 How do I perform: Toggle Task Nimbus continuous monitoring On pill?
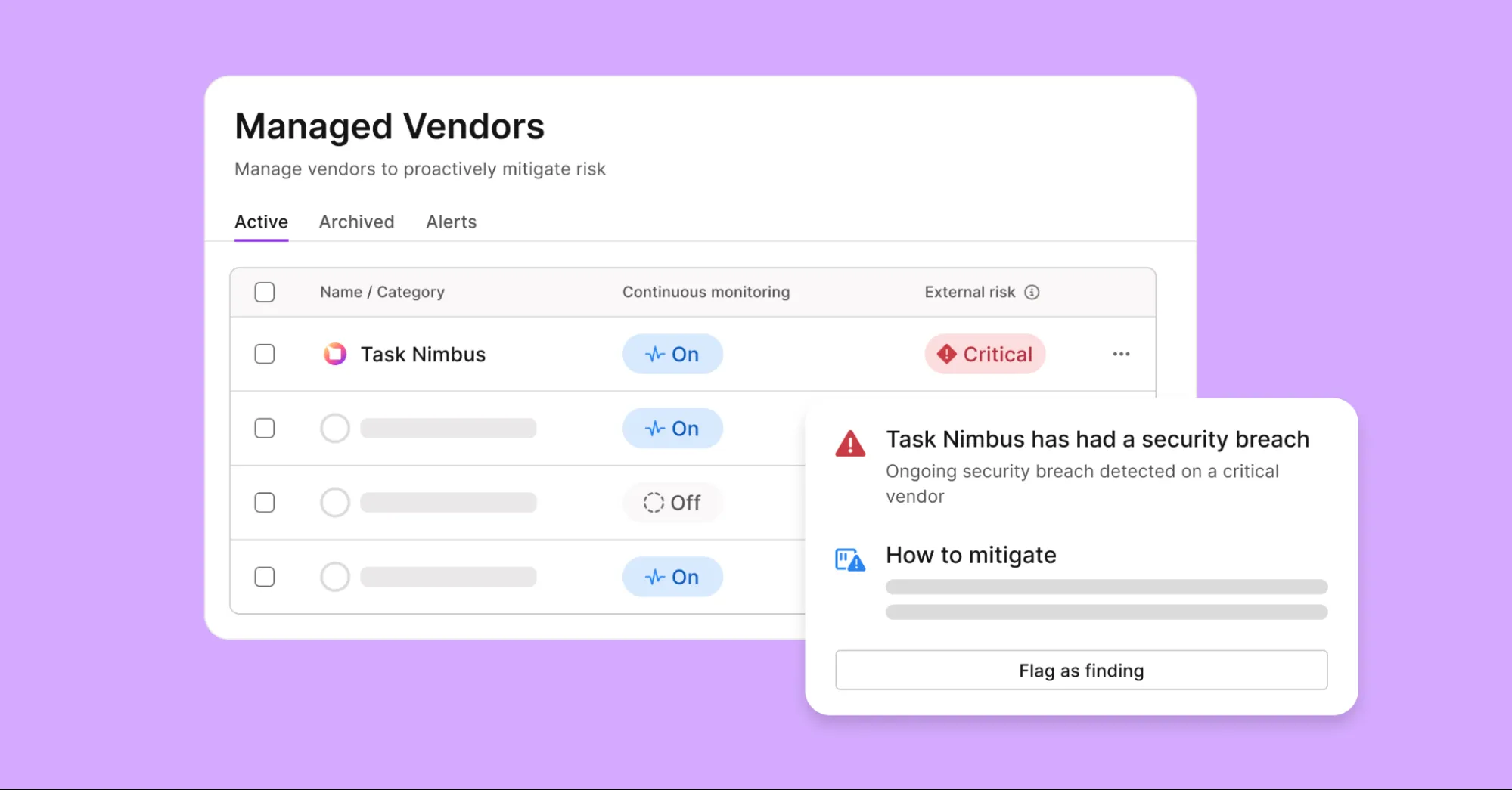click(672, 354)
